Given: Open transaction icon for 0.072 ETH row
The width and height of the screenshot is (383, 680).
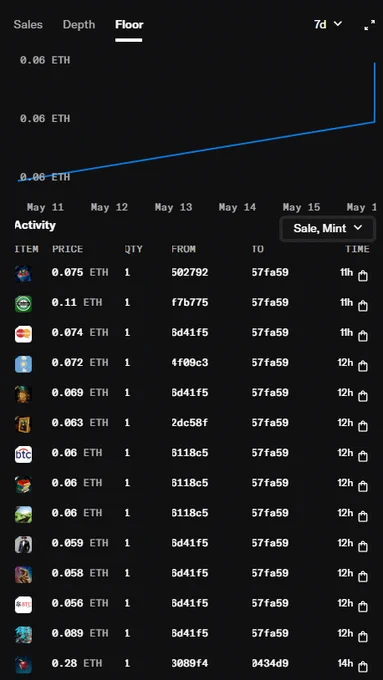Looking at the screenshot, I should click(x=363, y=366).
